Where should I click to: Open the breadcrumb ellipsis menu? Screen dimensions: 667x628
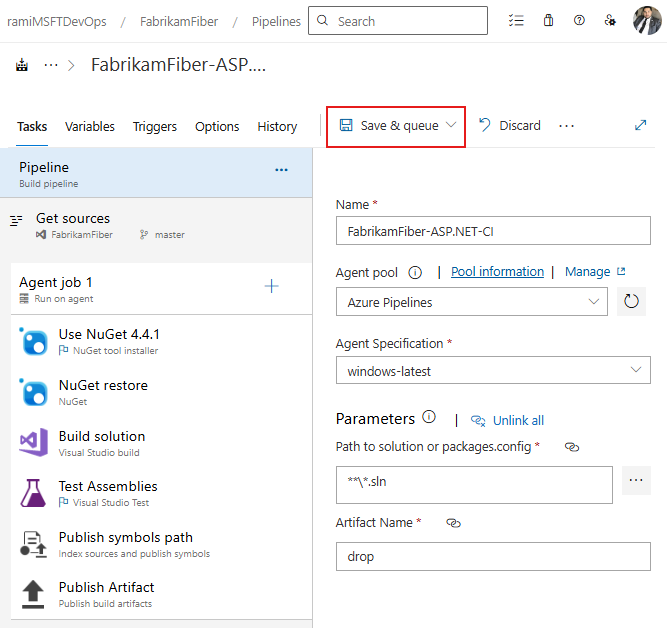click(51, 65)
